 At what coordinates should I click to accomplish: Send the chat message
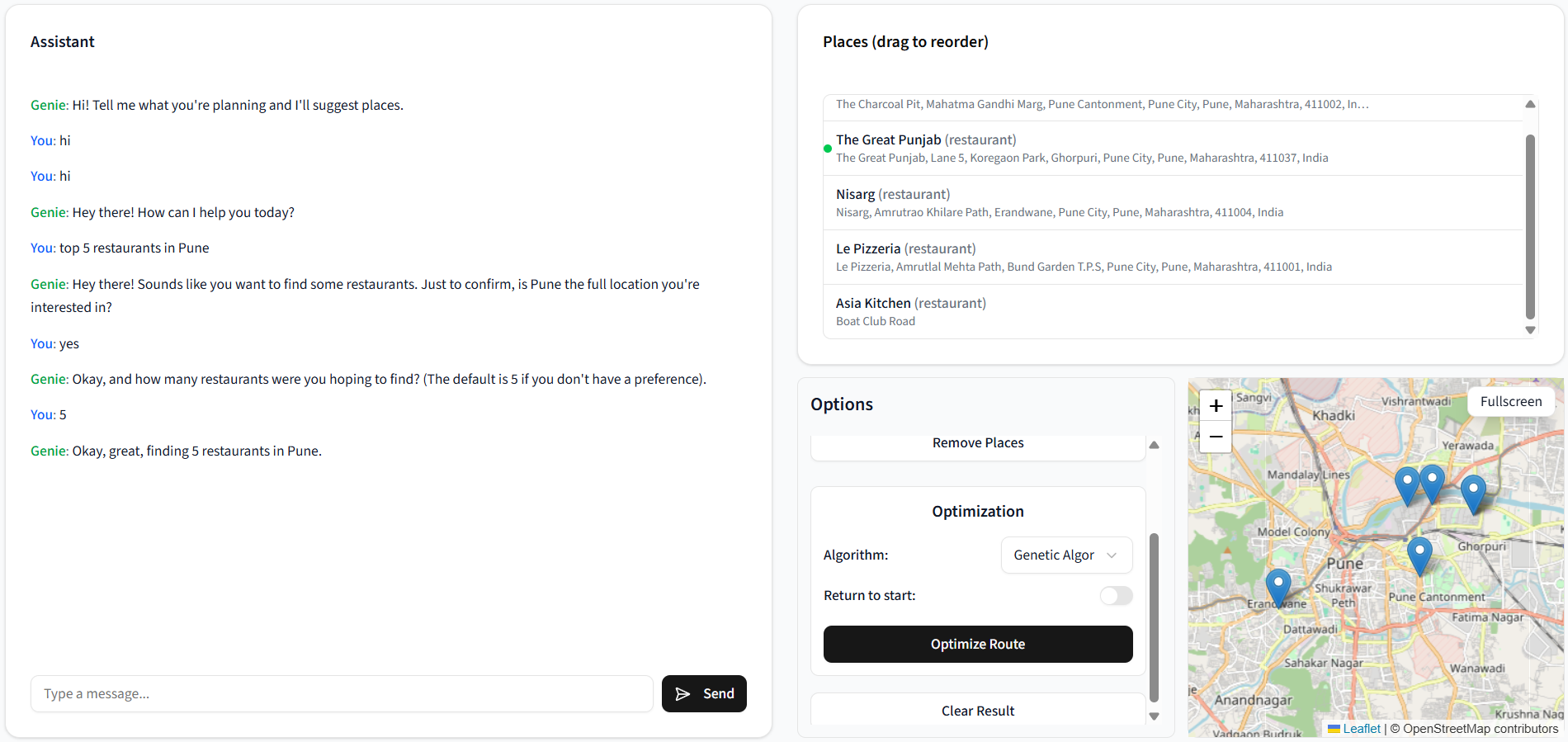704,694
